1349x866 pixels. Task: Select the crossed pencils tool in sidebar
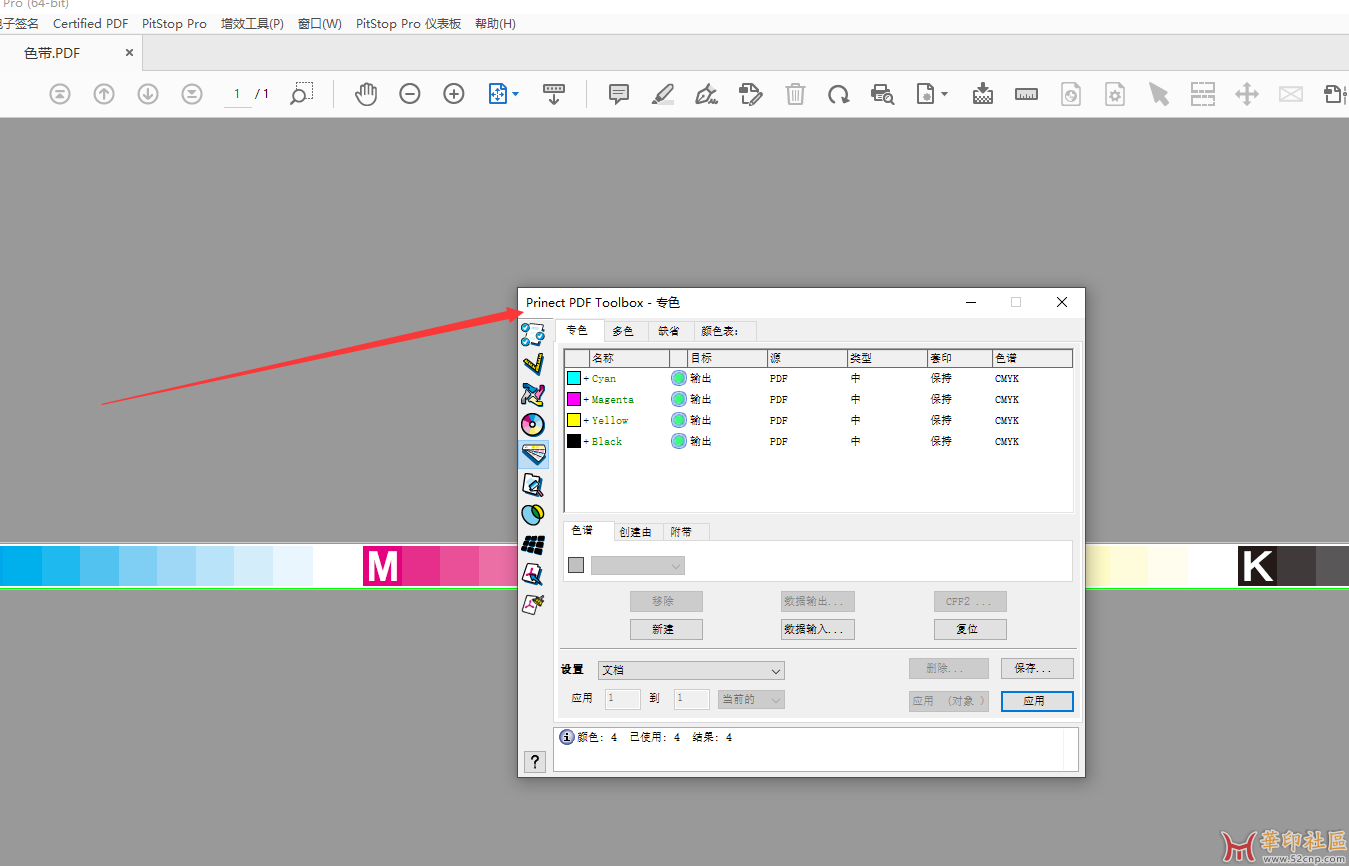(x=534, y=395)
